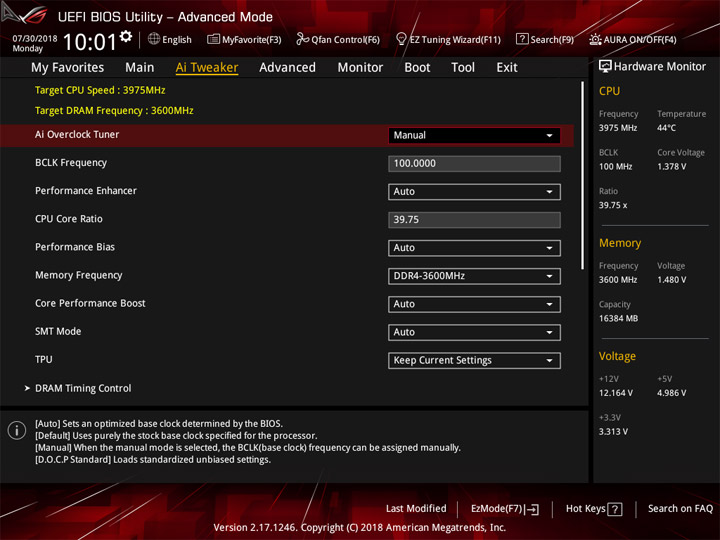Switch to the My Favorites tab

coord(68,68)
